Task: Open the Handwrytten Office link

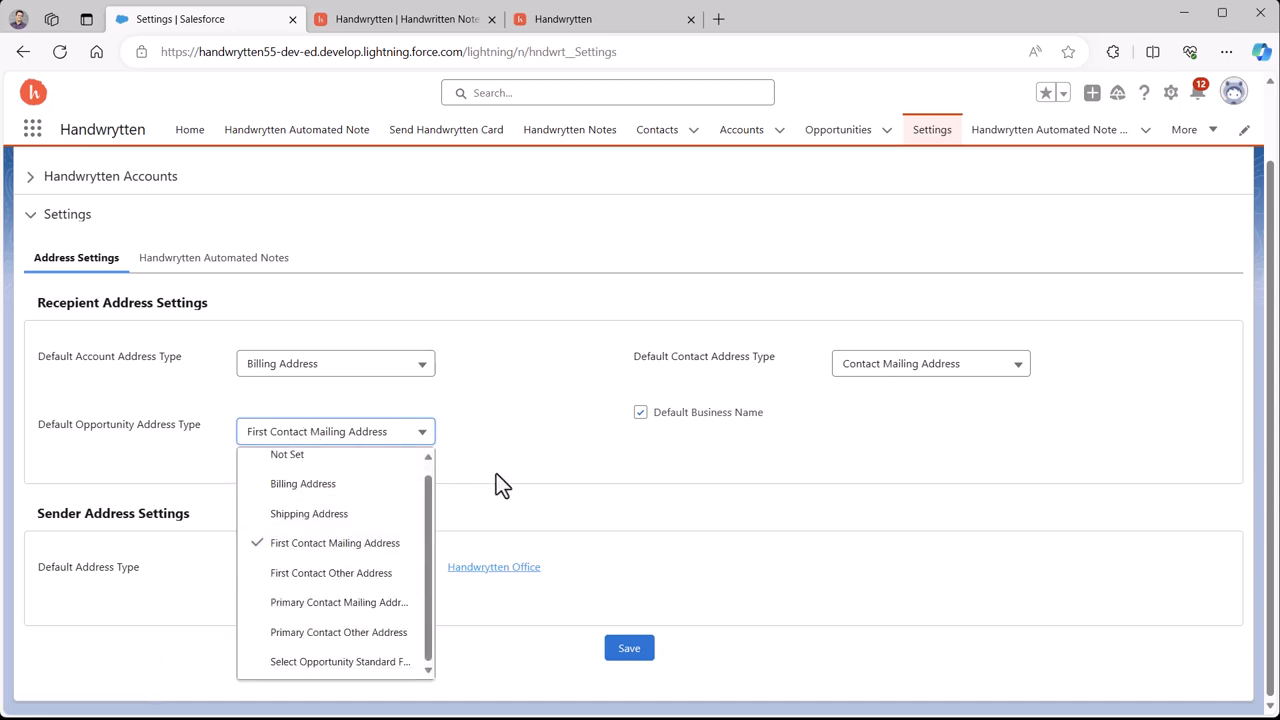Action: (x=493, y=567)
